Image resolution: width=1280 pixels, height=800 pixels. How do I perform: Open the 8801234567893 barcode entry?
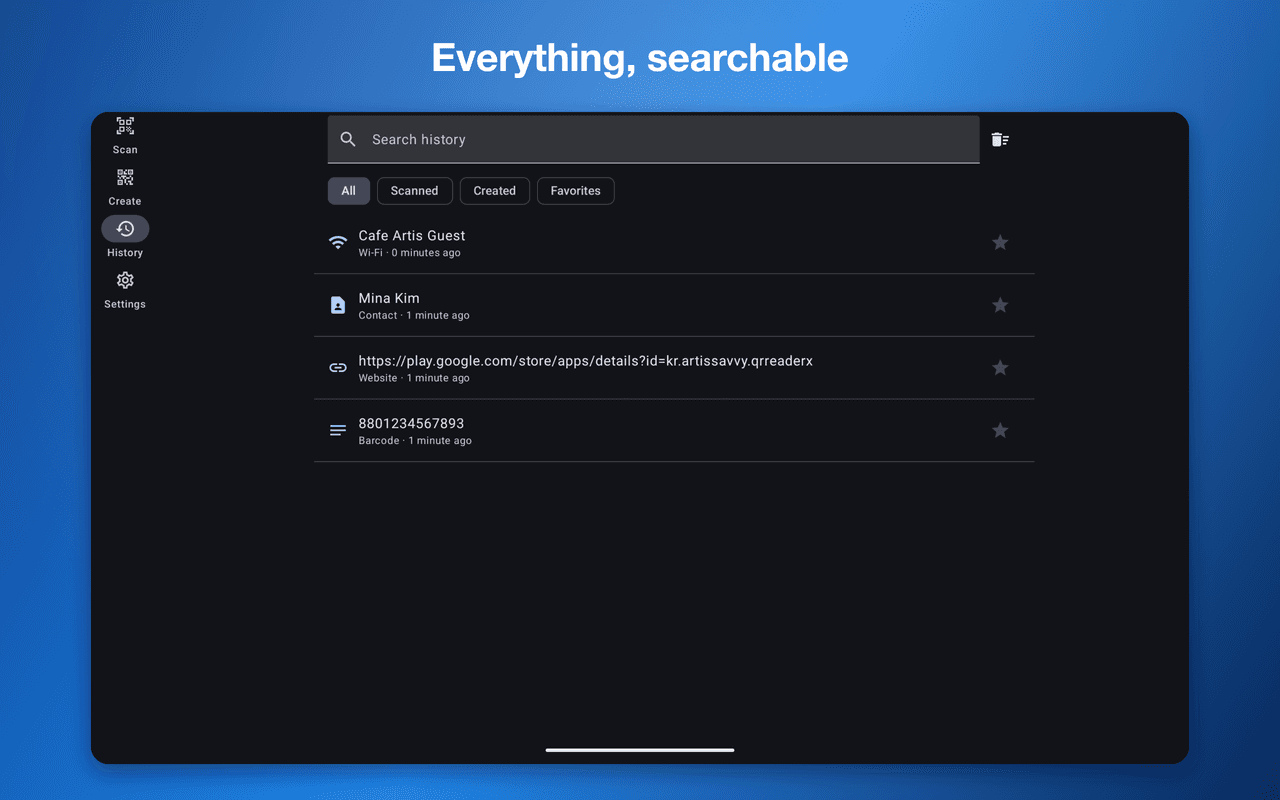pyautogui.click(x=674, y=430)
